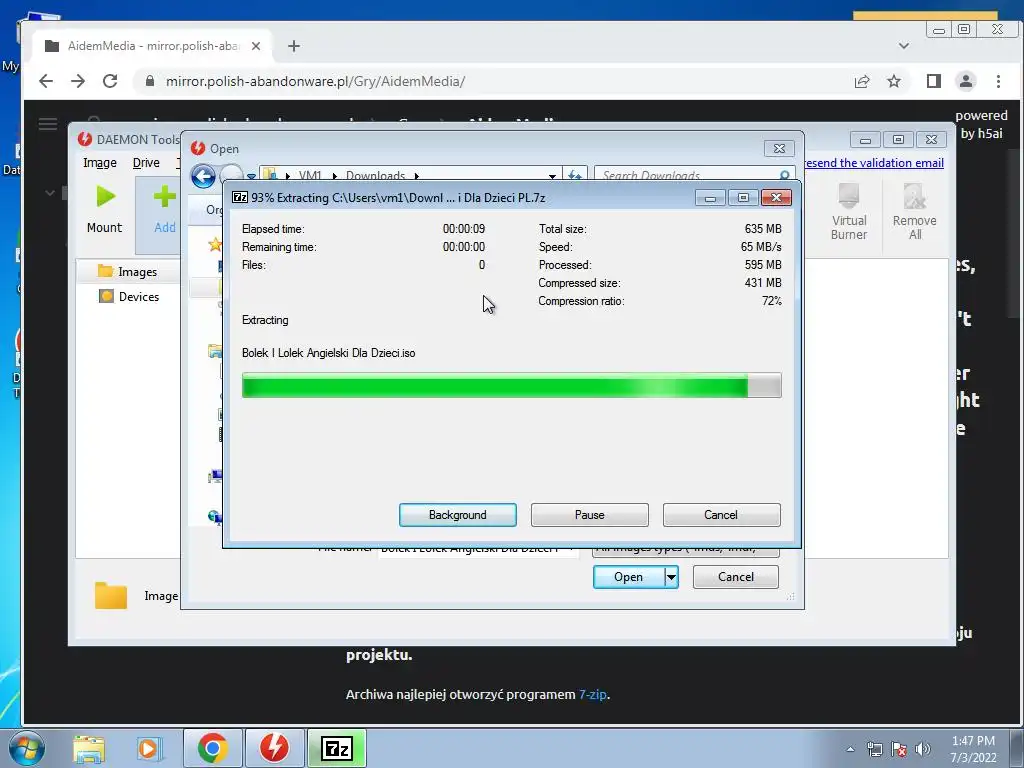Click the network tray icon
Viewport: 1024px width, 768px height.
point(874,749)
